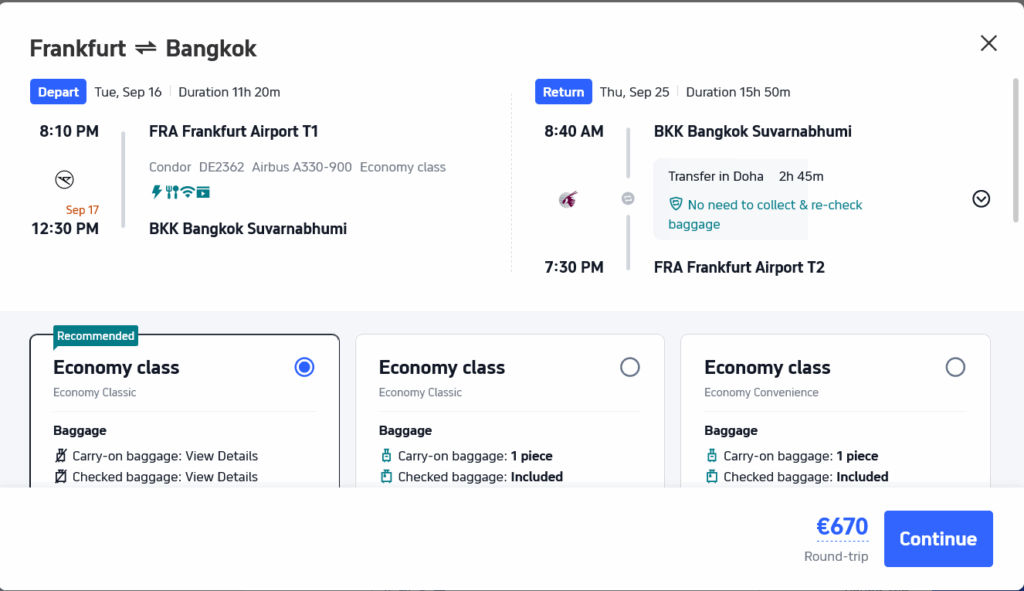Screen dimensions: 1024x591
Task: Click the baggage protection shield icon
Action: point(676,204)
